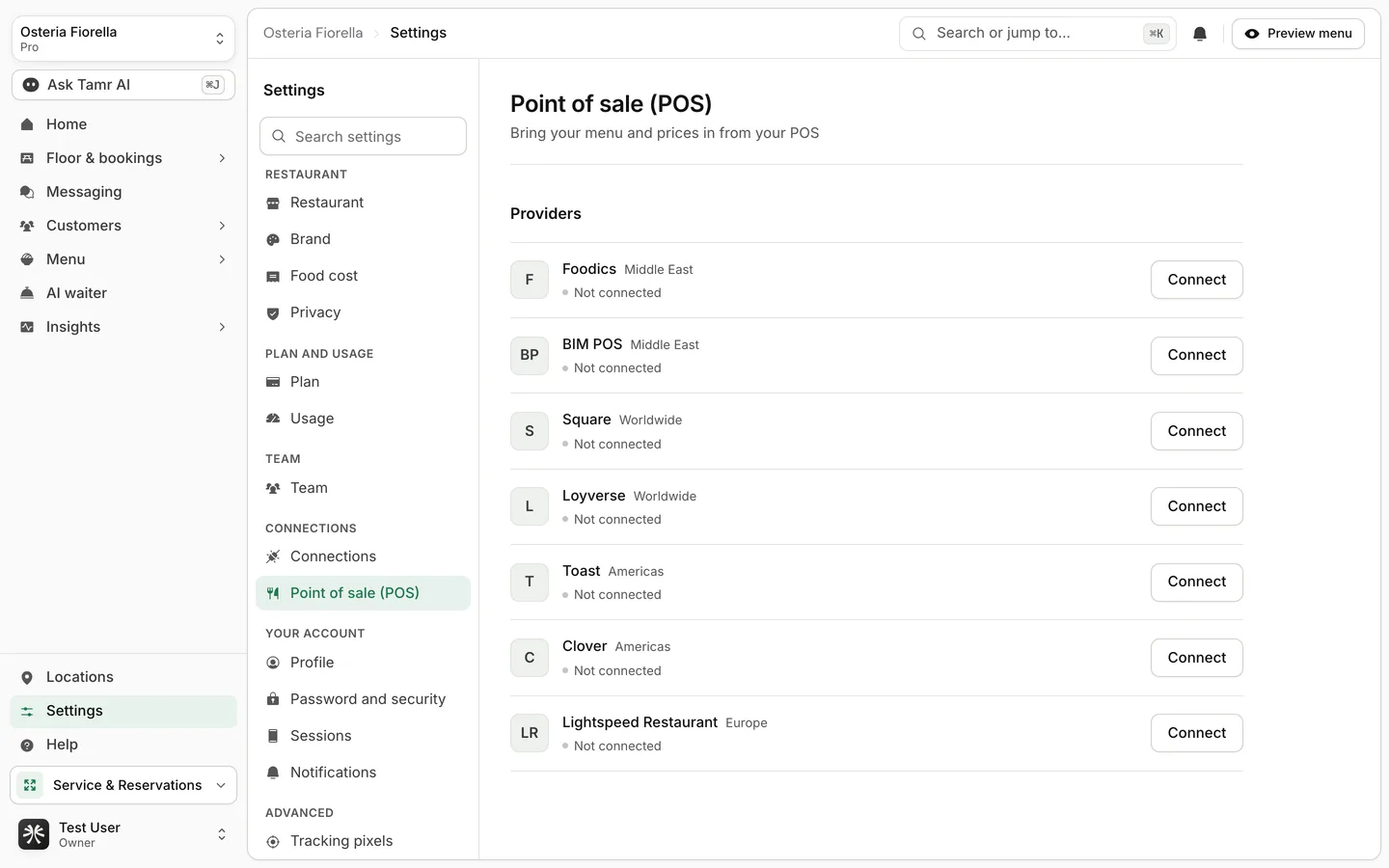Click the AI waiter bell icon

tap(27, 293)
